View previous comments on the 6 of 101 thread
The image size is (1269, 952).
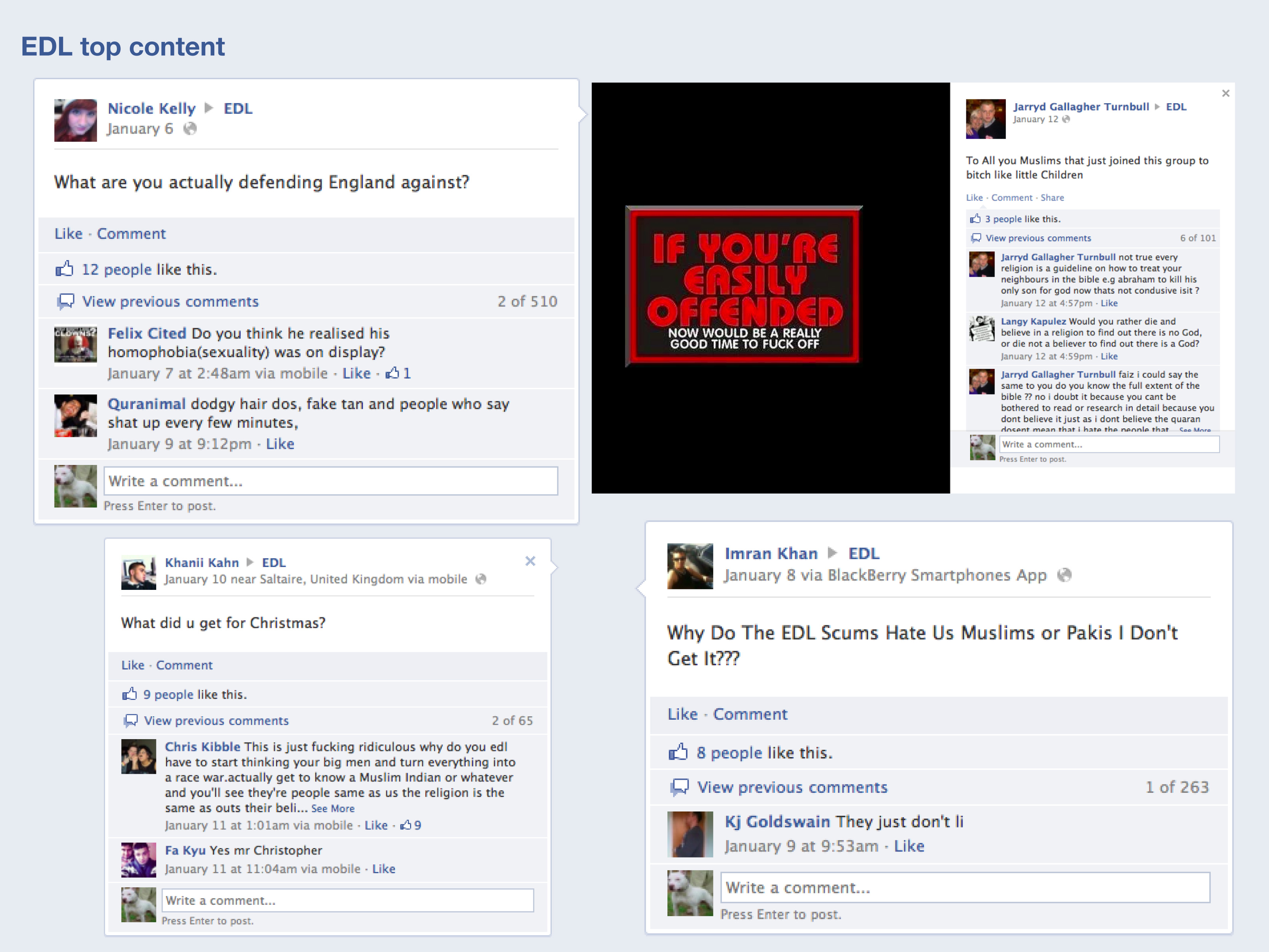1038,238
